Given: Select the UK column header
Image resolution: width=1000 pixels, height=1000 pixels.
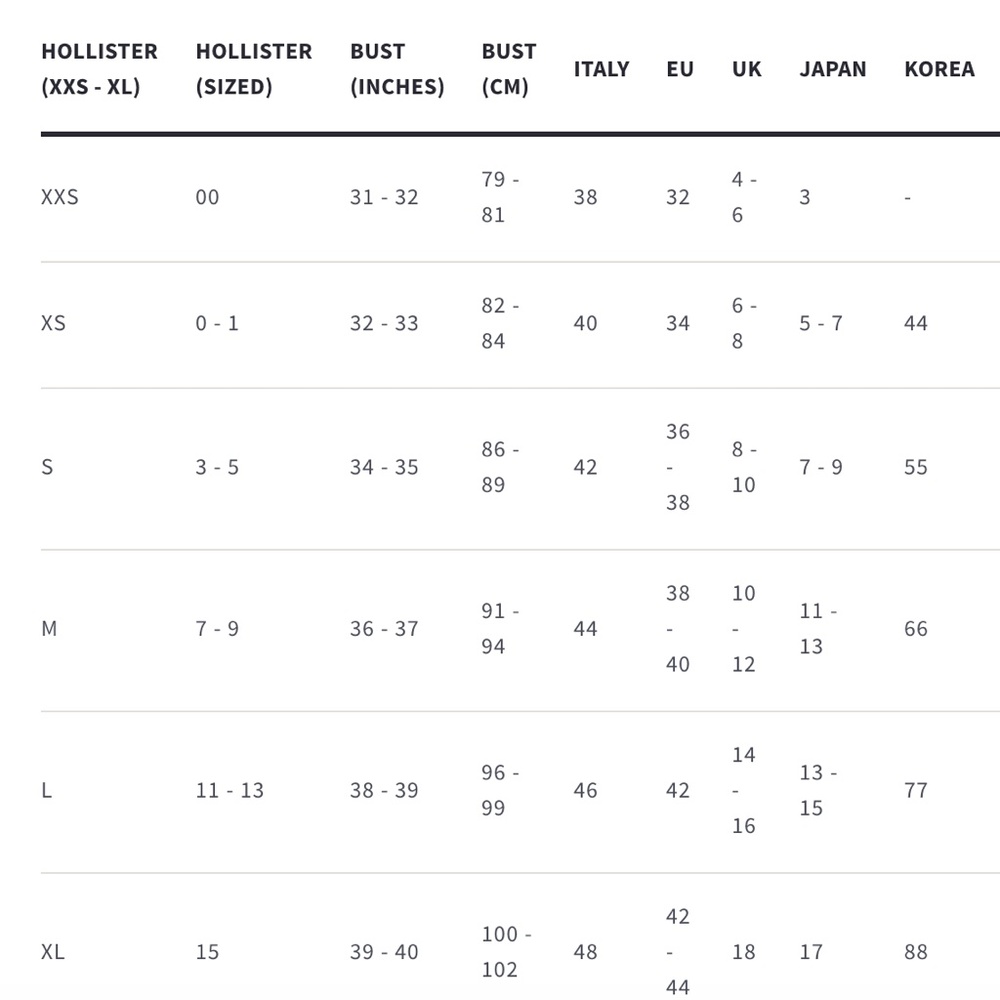Looking at the screenshot, I should coord(747,69).
